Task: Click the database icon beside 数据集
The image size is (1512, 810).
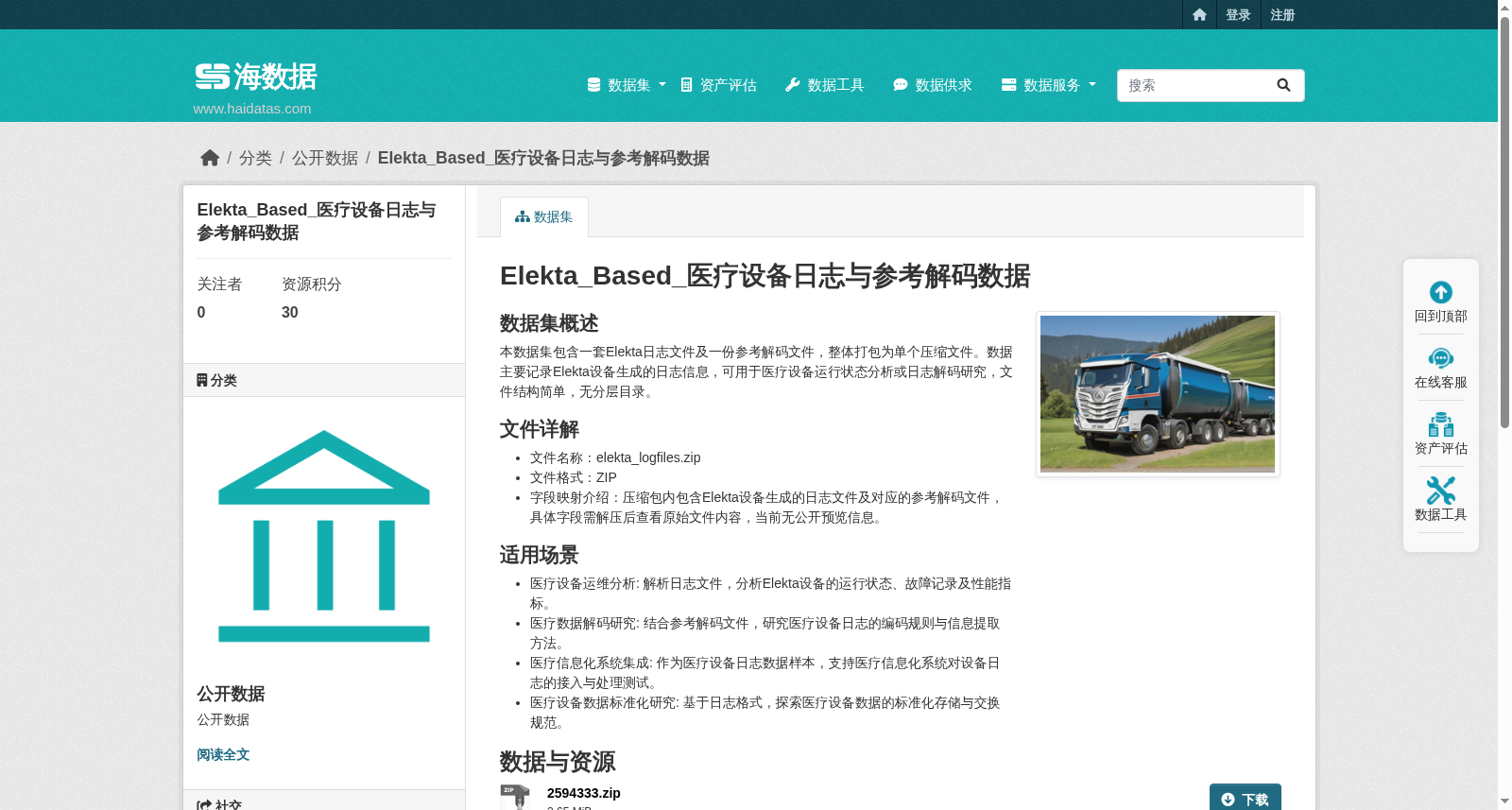Action: [x=593, y=85]
